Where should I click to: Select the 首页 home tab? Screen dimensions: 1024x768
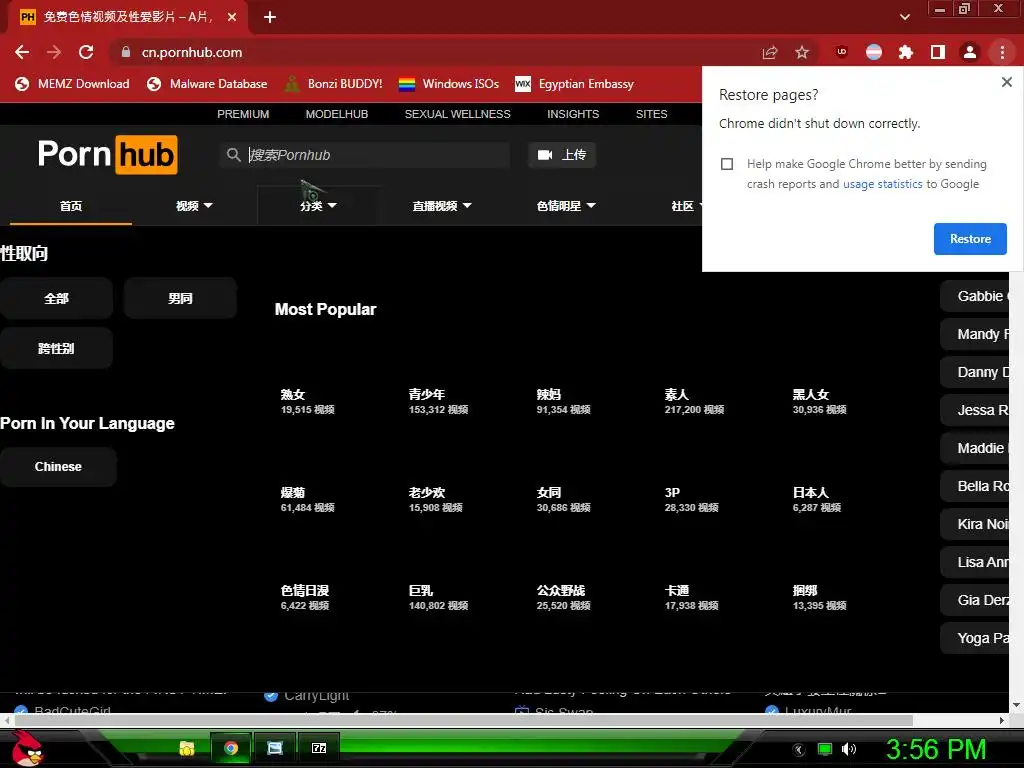71,206
